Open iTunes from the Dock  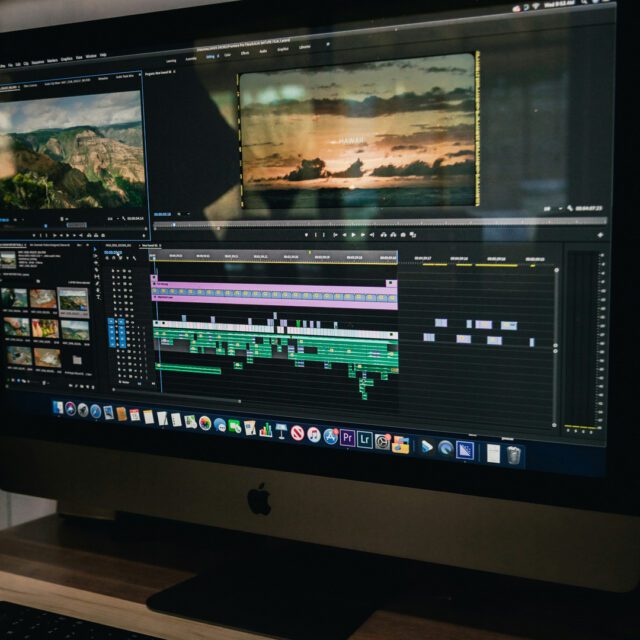314,434
